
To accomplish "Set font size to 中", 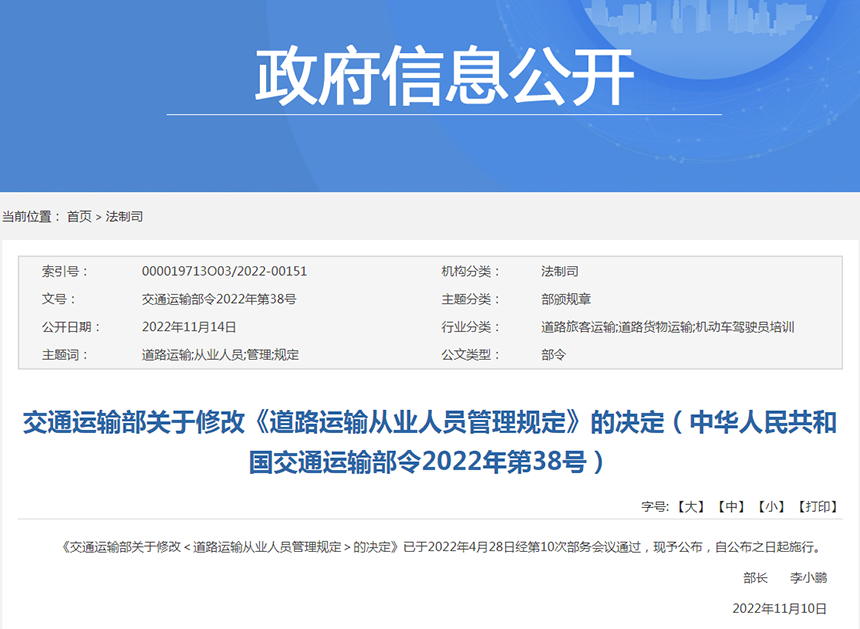I will [731, 507].
